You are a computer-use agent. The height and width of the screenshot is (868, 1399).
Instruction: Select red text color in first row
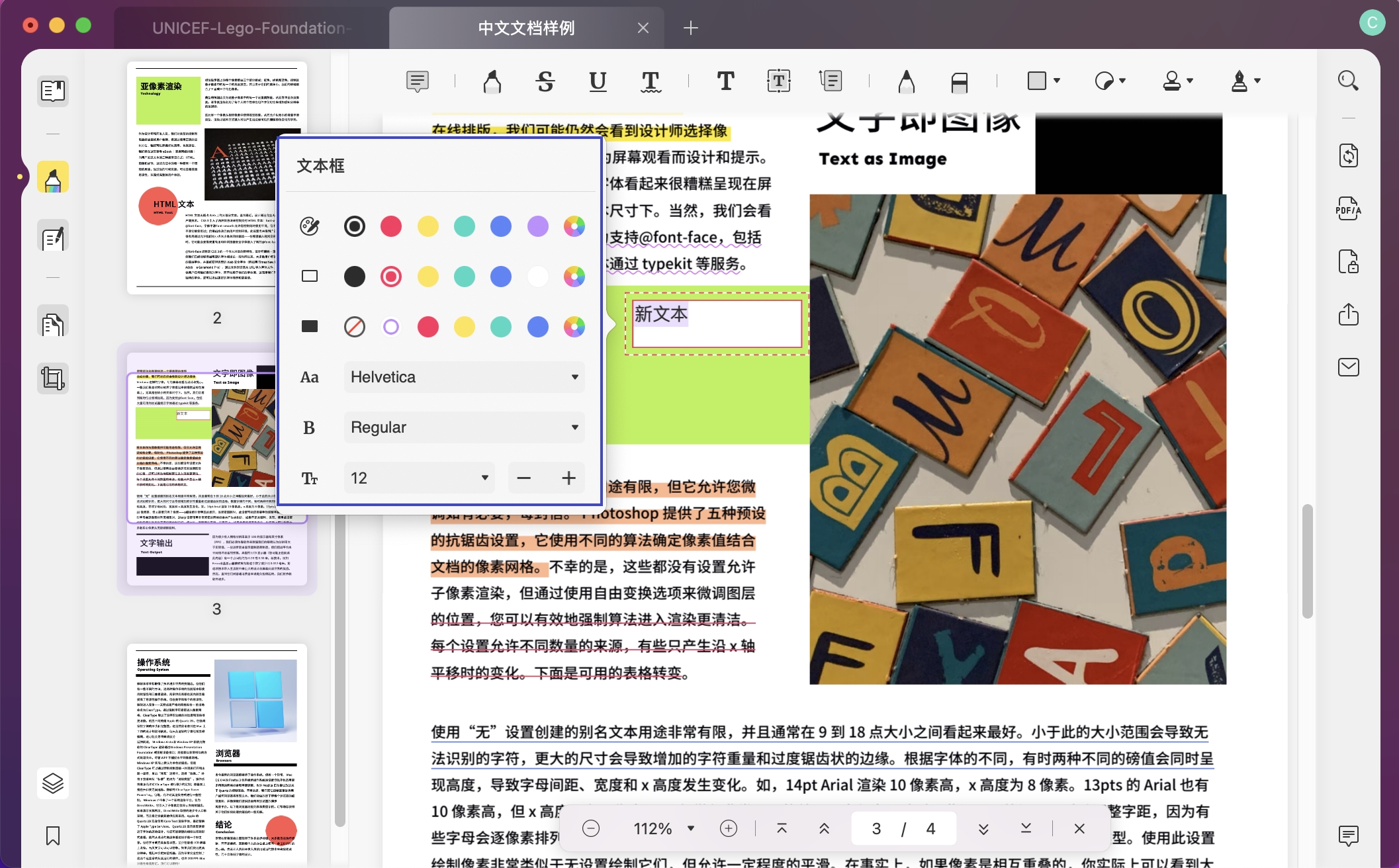391,226
